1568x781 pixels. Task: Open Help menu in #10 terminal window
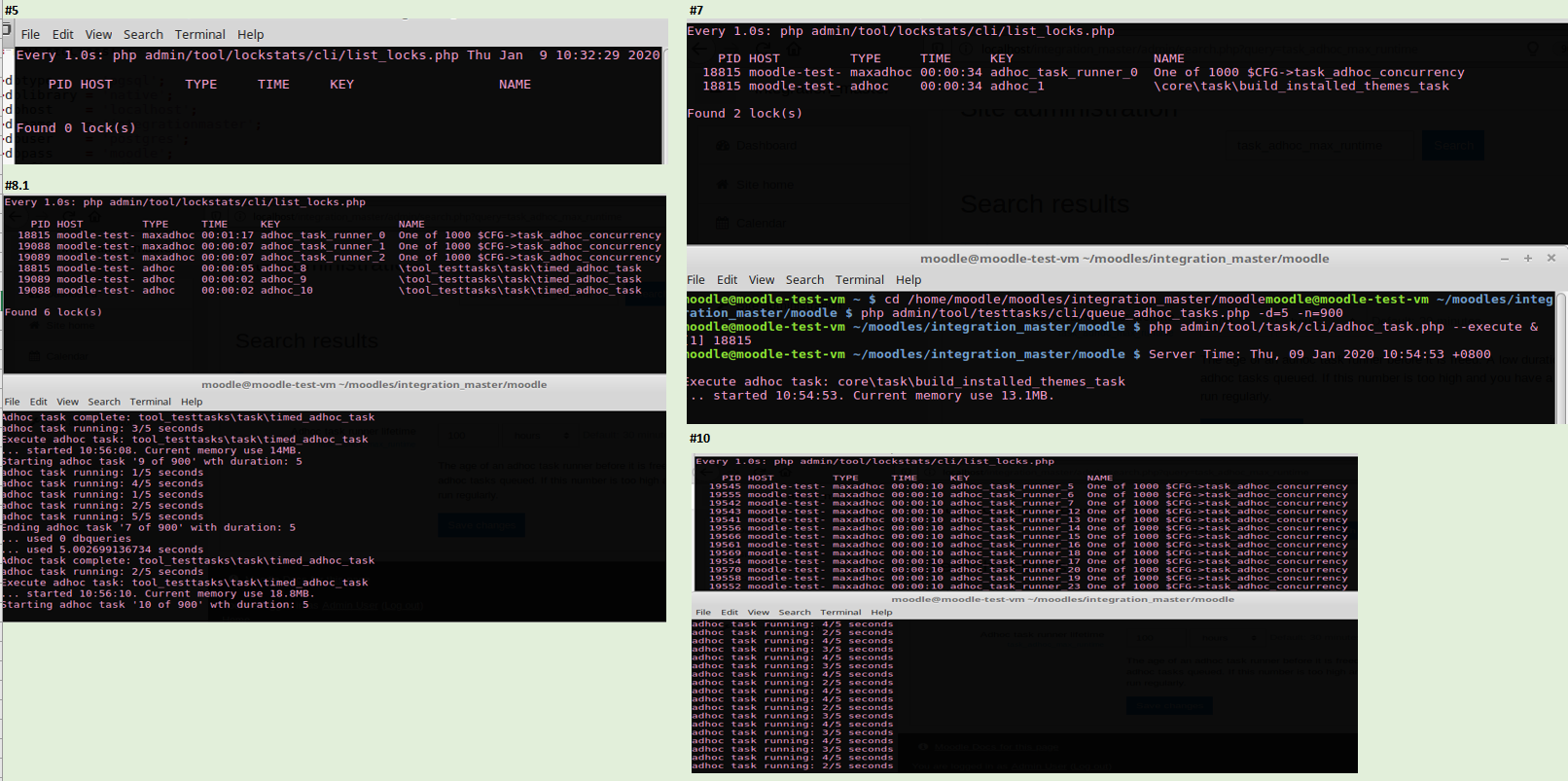(x=881, y=612)
